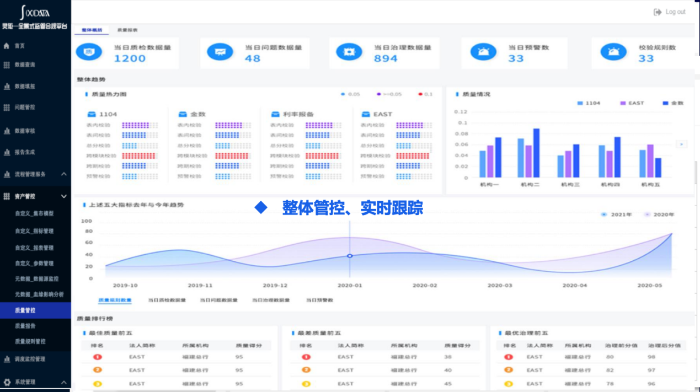Click the Log out link text

(675, 12)
